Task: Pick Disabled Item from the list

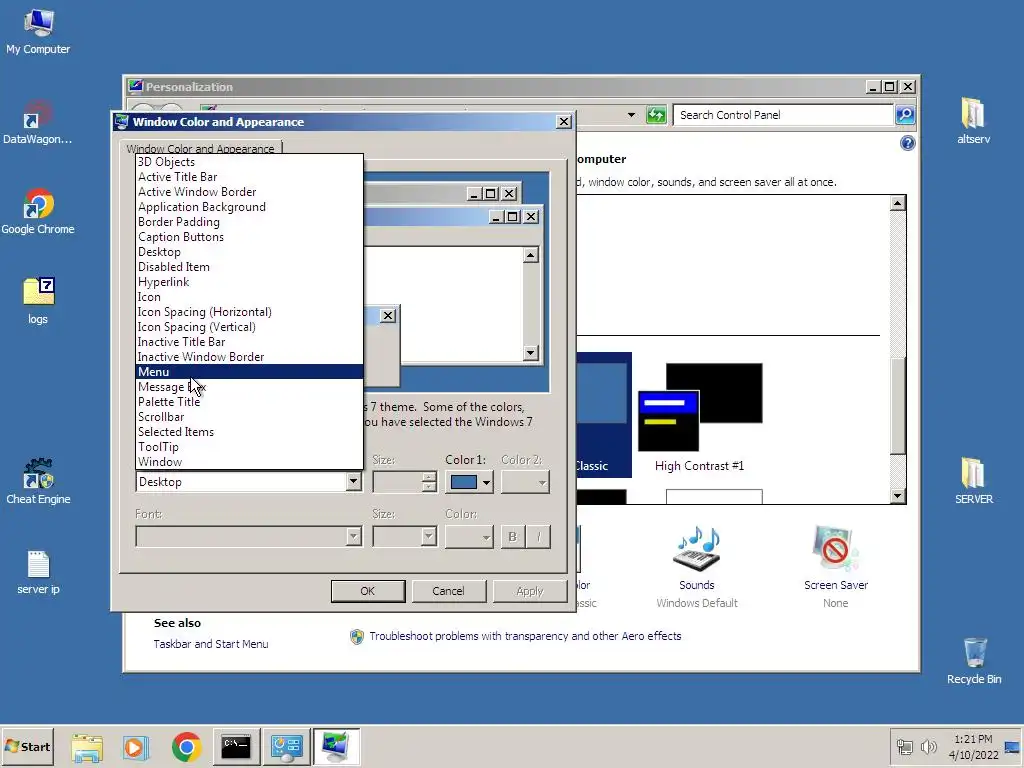Action: (249, 267)
